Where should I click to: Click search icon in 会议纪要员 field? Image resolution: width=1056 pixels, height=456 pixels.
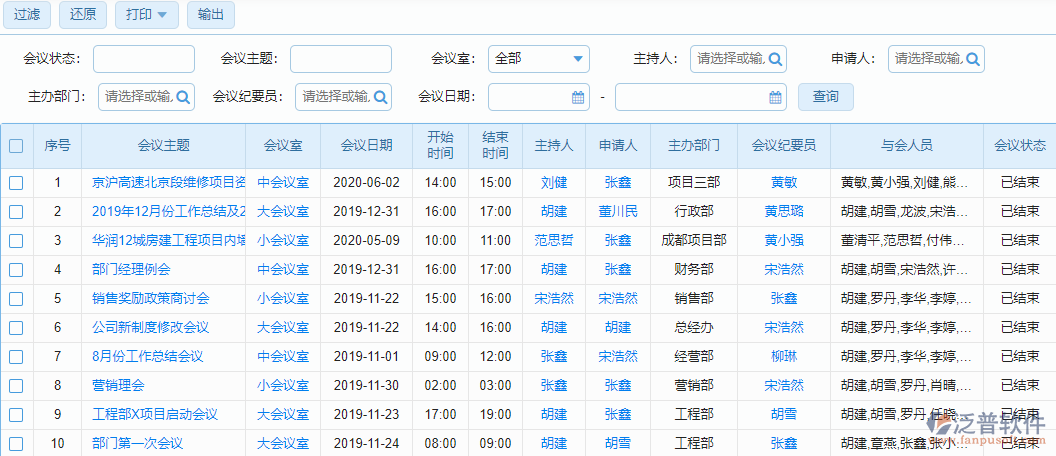(381, 97)
